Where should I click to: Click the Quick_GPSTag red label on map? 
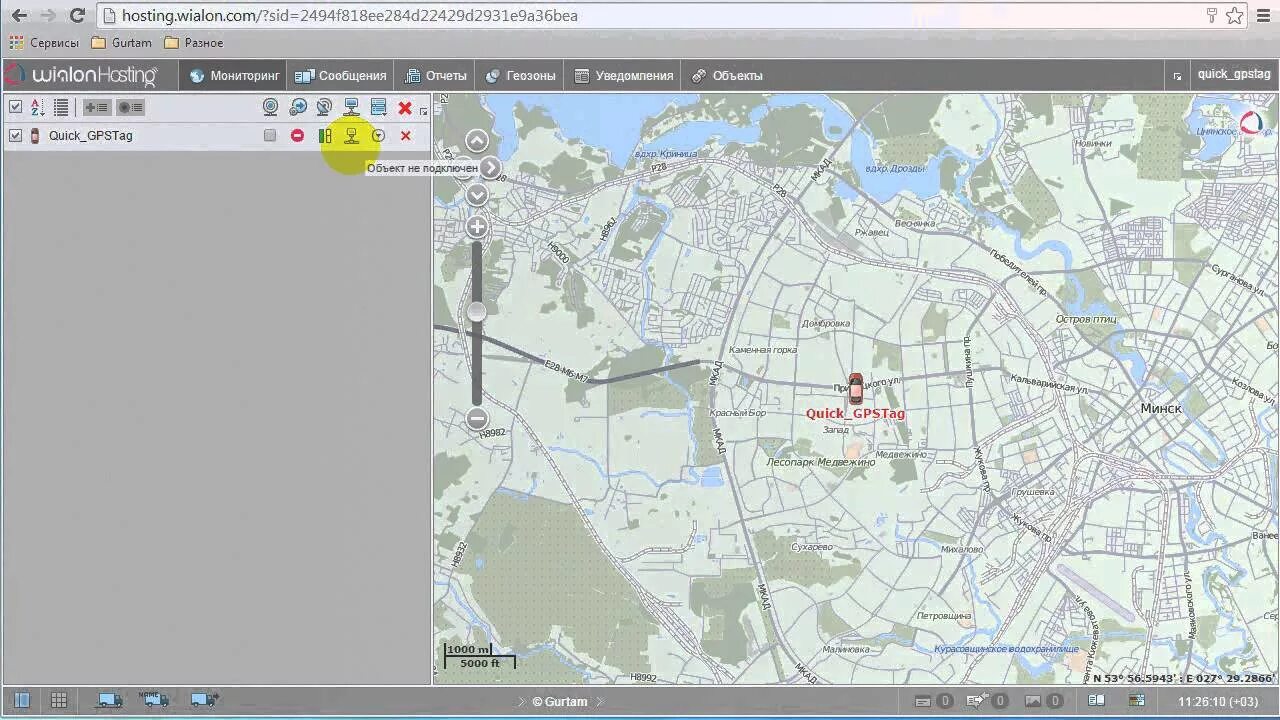click(855, 413)
